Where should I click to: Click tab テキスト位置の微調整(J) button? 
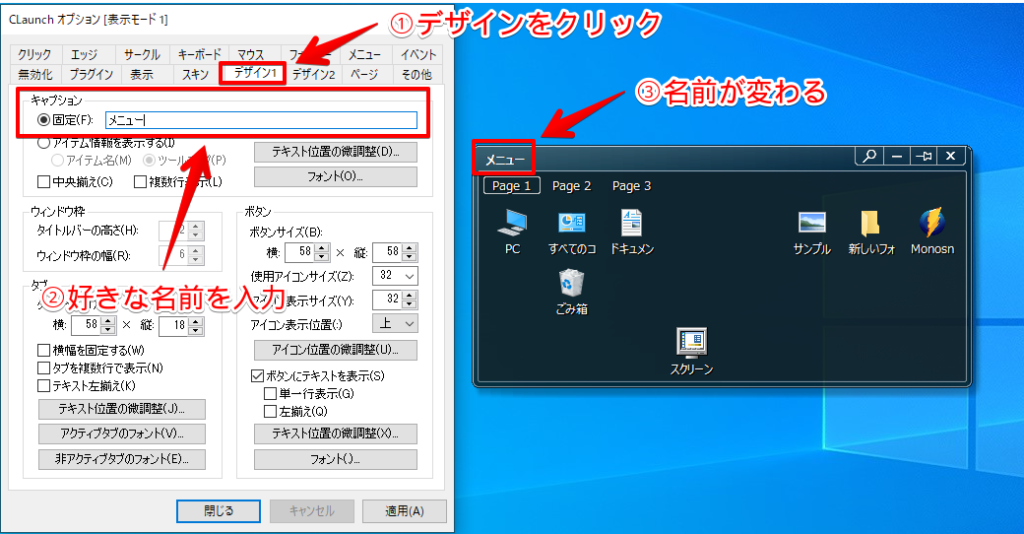122,409
